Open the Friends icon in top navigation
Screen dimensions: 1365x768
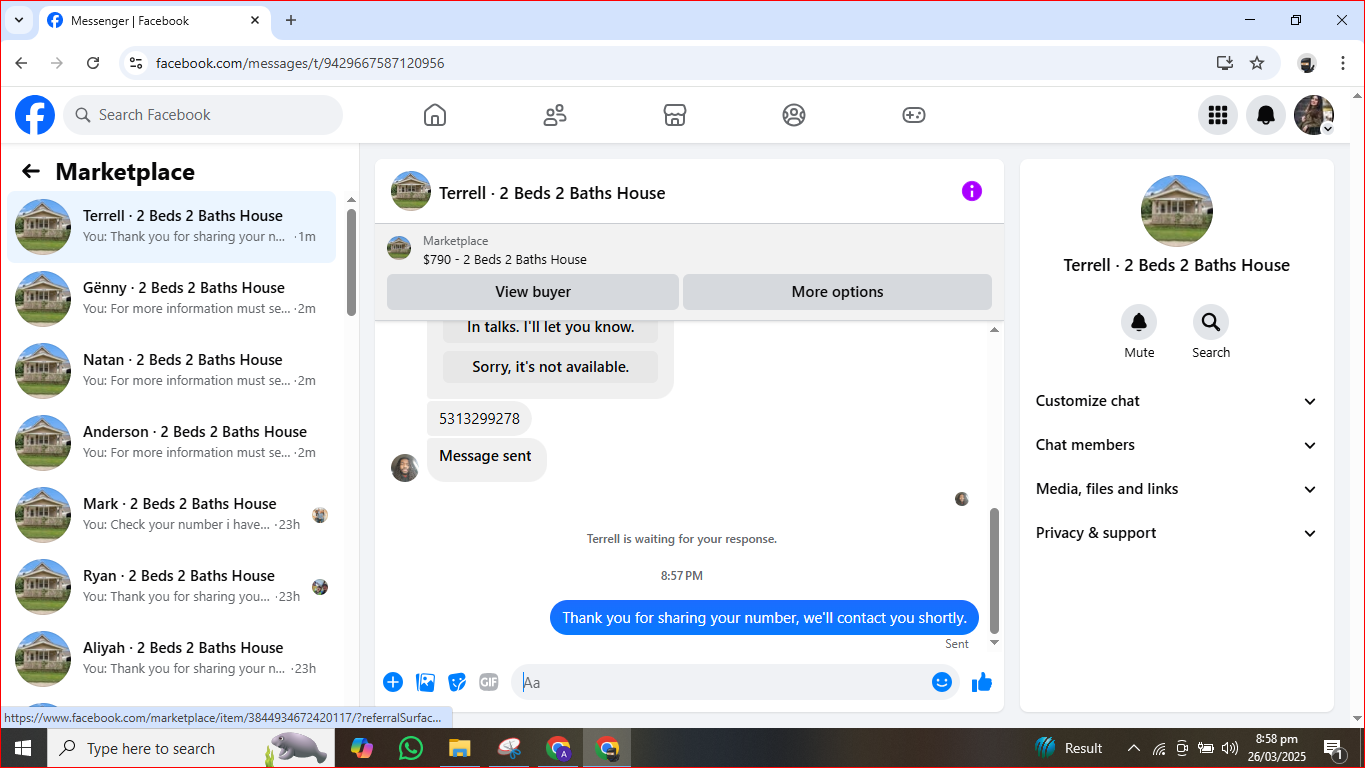[555, 115]
